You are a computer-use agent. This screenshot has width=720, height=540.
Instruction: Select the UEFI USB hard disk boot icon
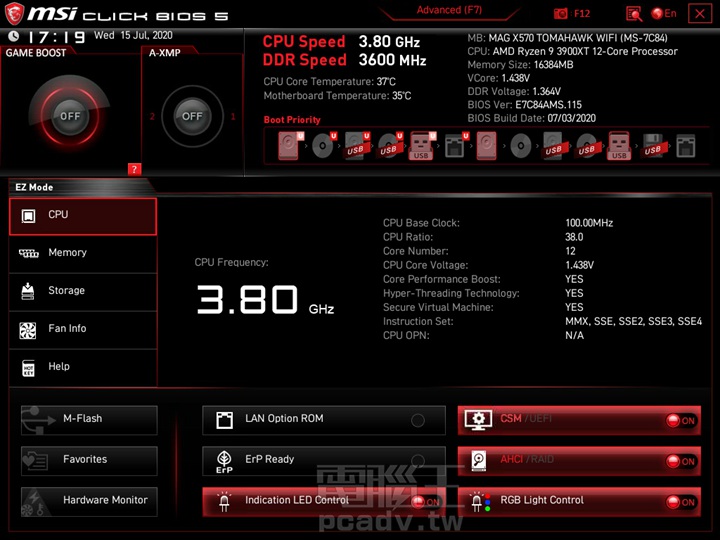(x=357, y=146)
